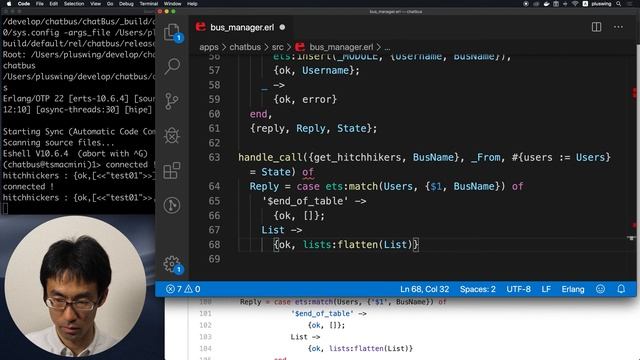This screenshot has height=360, width=640.
Task: Click line 102 '{ok, []};' in the background page
Action: pos(326,325)
